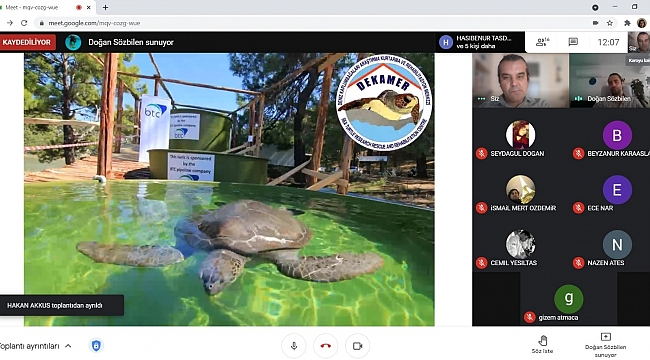Viewport: 650px width, 360px height.
Task: Click the 12:07 clock display
Action: point(608,42)
